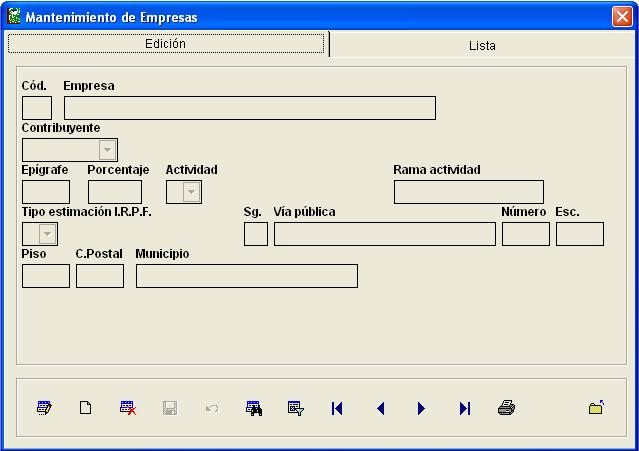Click the application icon in title bar
This screenshot has height=451, width=639.
(14, 16)
